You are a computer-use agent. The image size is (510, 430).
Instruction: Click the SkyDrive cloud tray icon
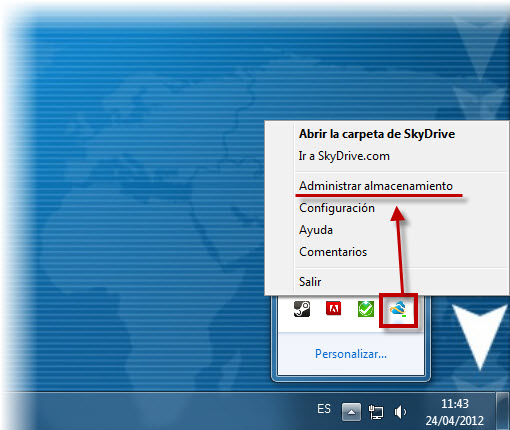(398, 310)
